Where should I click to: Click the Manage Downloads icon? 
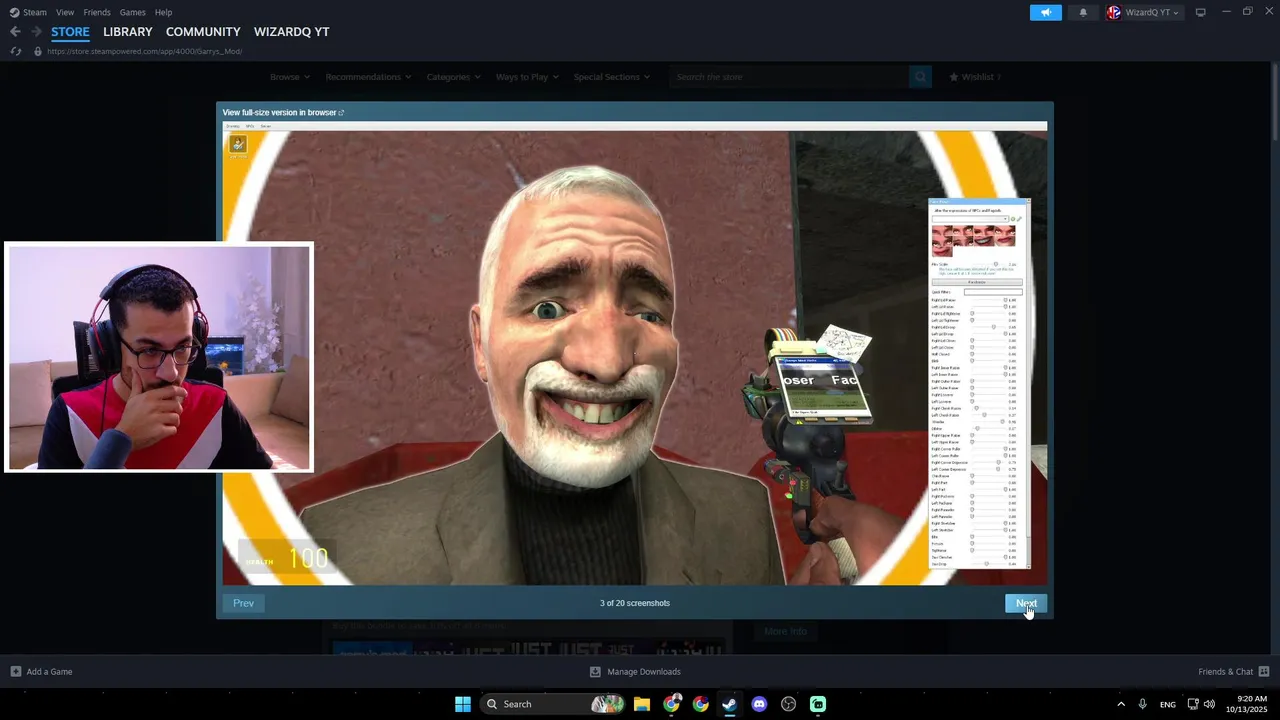pos(595,672)
